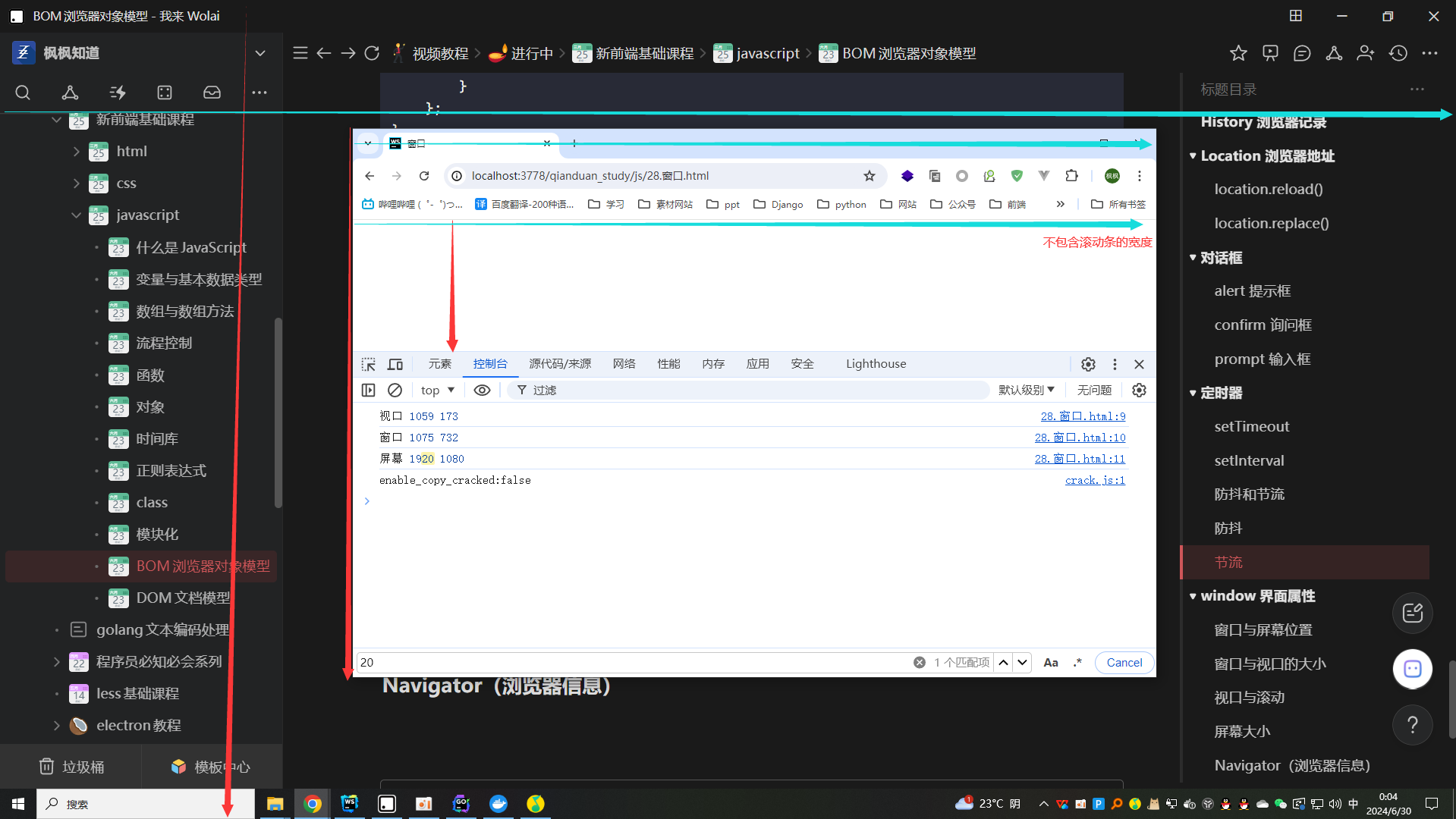The image size is (1456, 819).
Task: Open page history clock icon
Action: [1398, 53]
